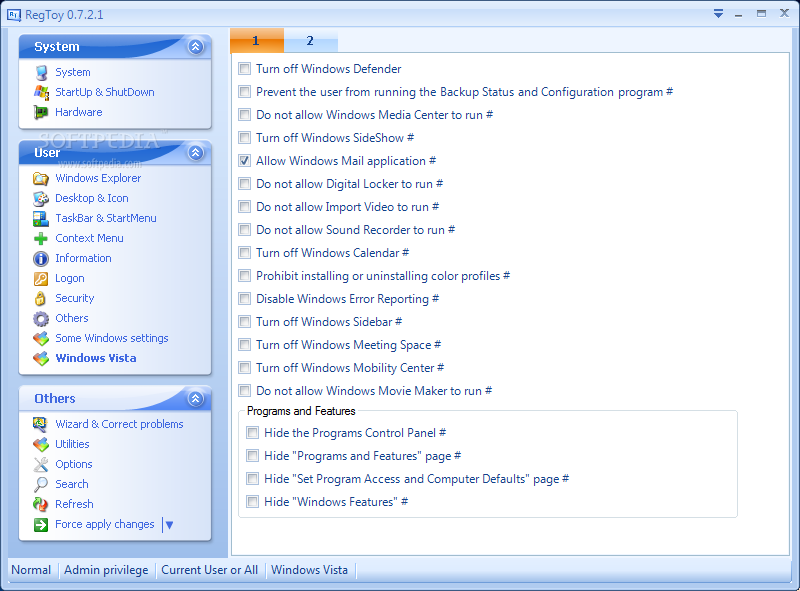800x591 pixels.
Task: Click the Others panel header title
Action: coord(55,399)
